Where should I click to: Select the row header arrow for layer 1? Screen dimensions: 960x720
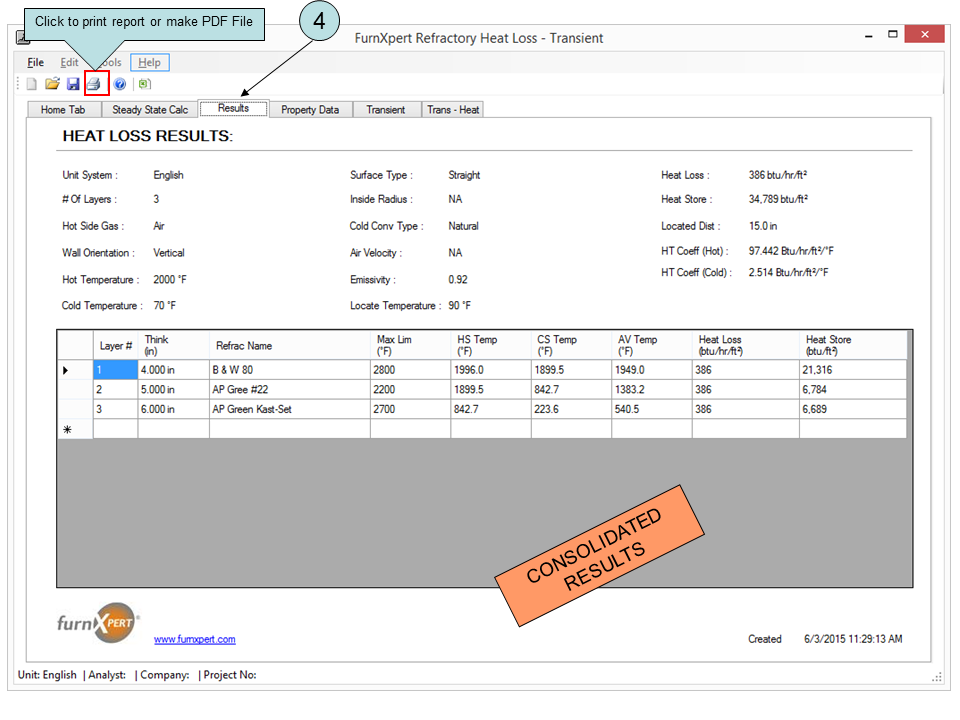click(75, 370)
